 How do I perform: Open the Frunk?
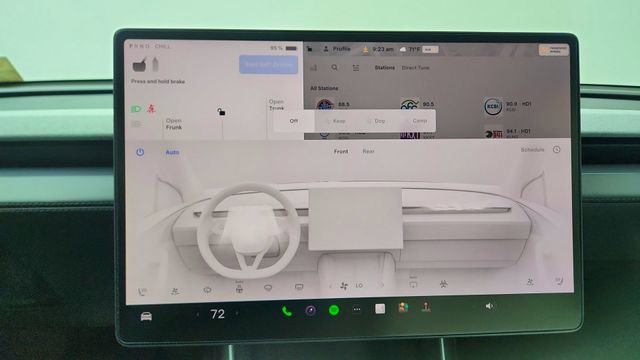[174, 124]
